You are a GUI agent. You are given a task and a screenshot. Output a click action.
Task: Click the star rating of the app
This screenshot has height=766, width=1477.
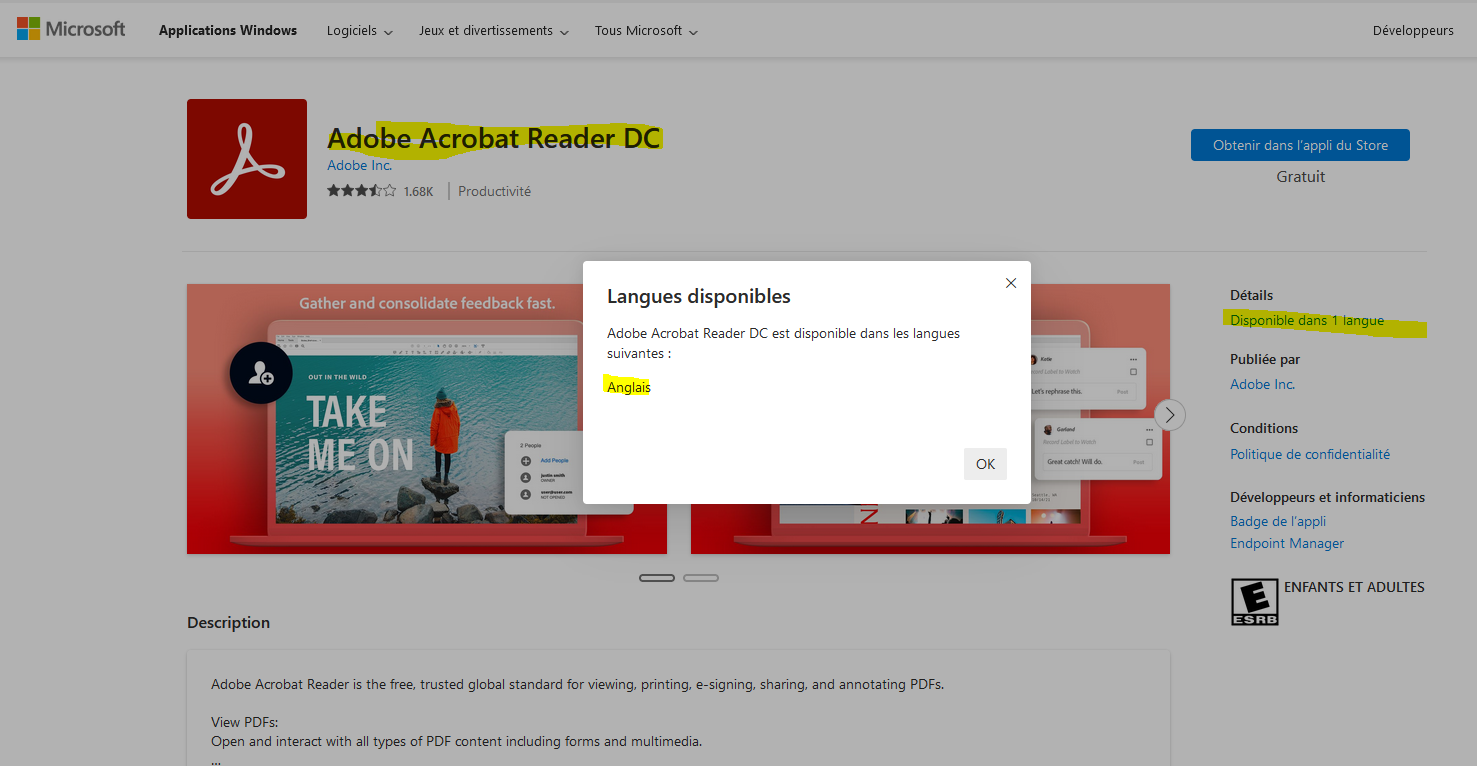click(361, 191)
